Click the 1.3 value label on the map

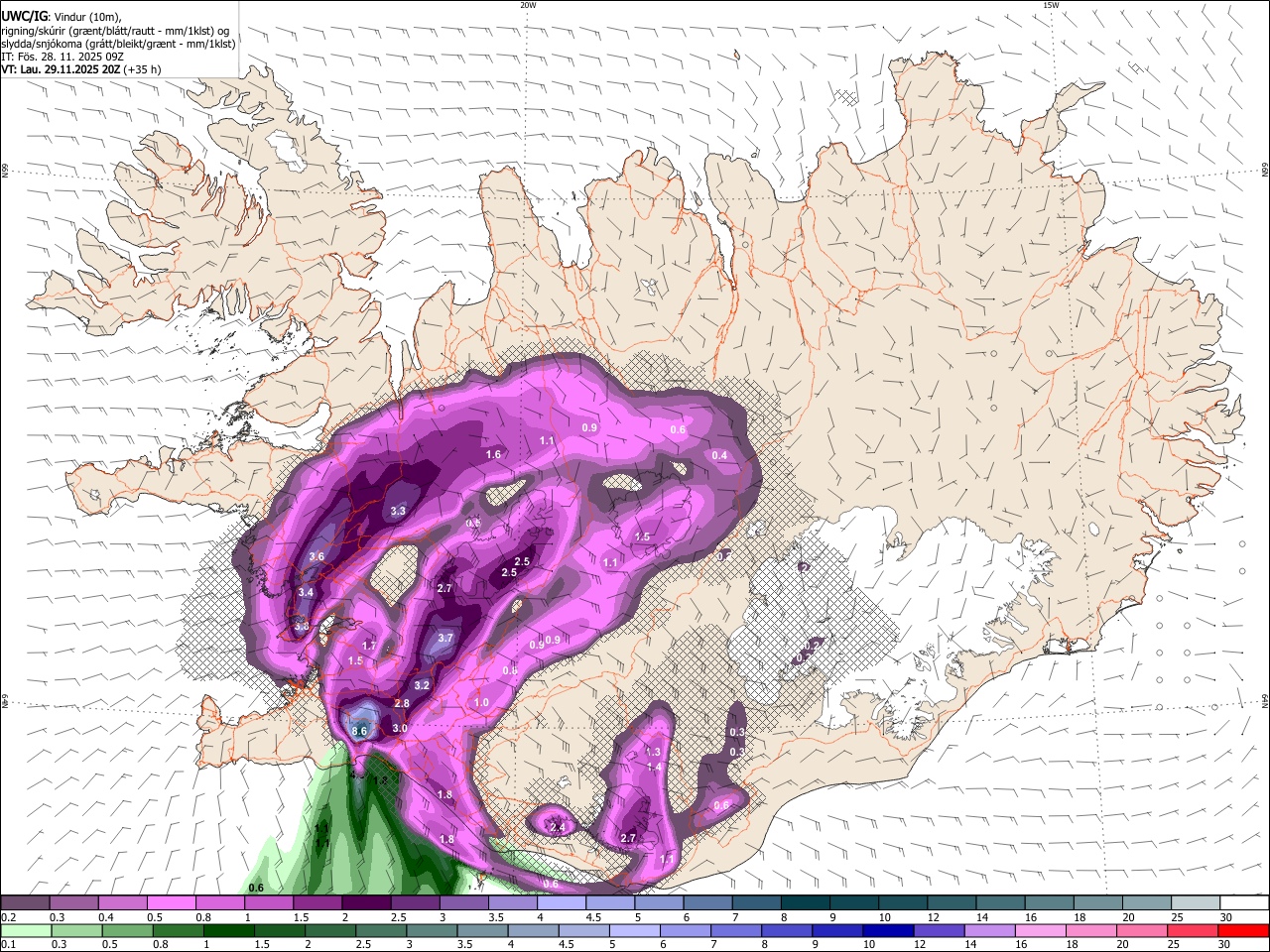tap(654, 753)
